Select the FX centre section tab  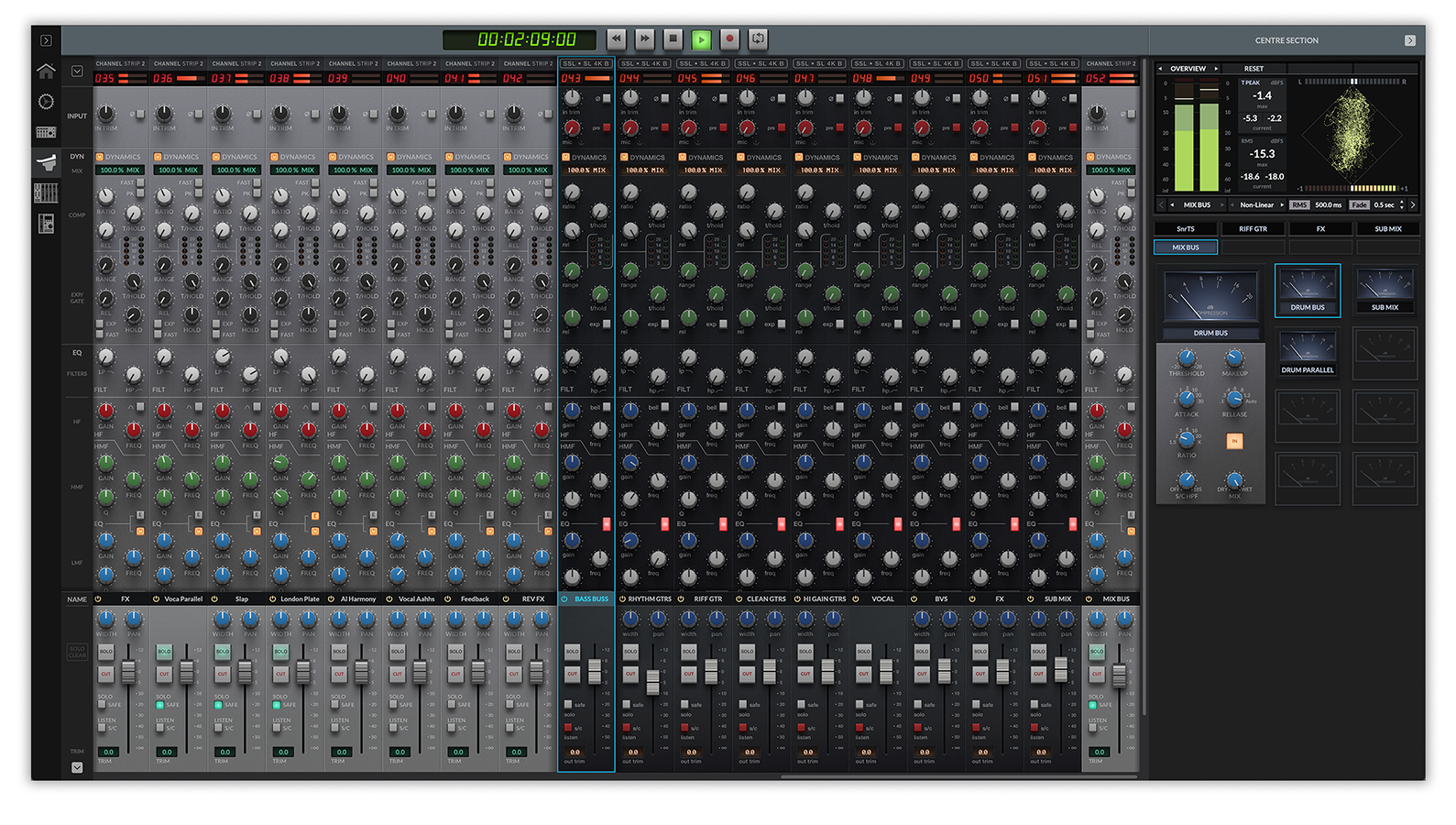coord(1320,229)
